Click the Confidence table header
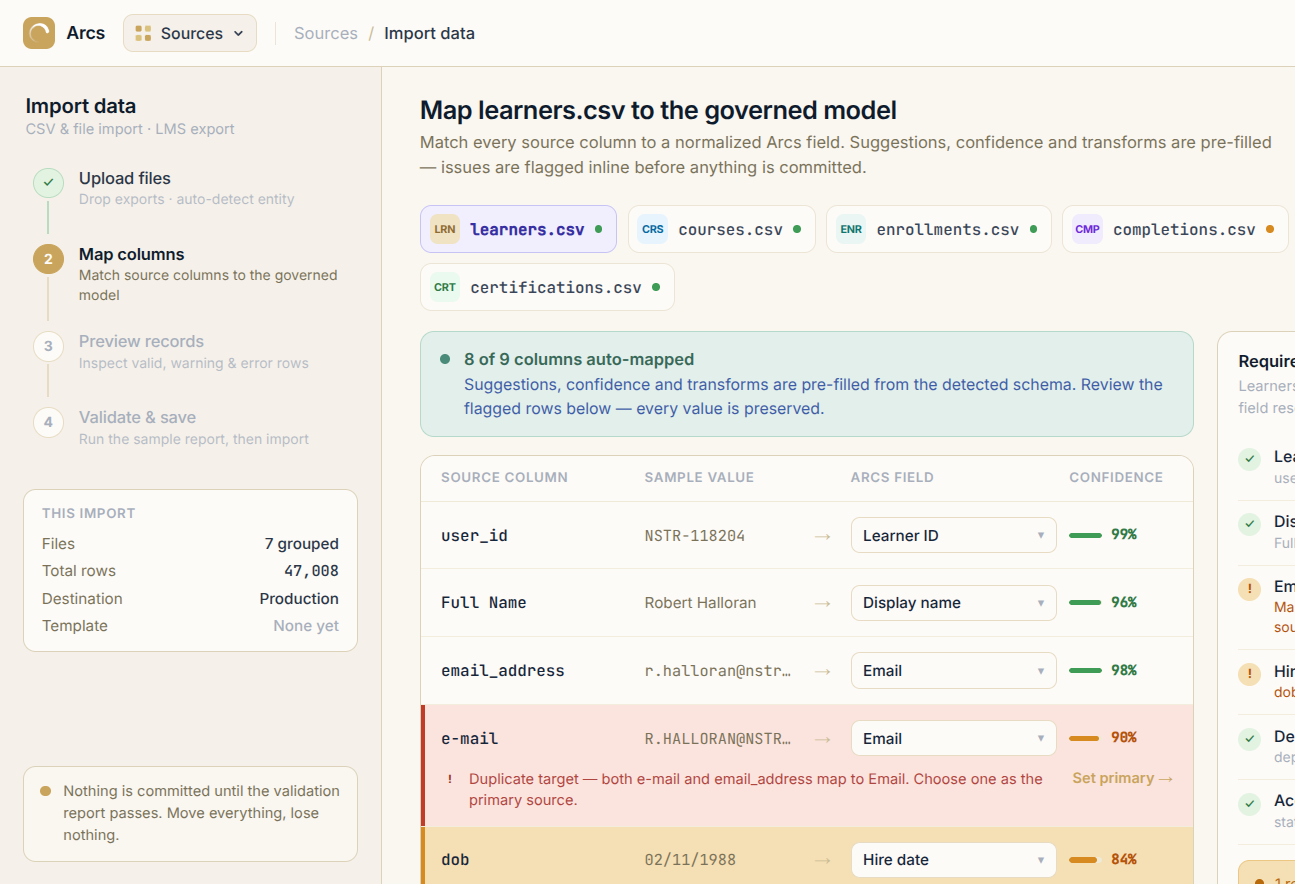The width and height of the screenshot is (1295, 884). (1116, 478)
